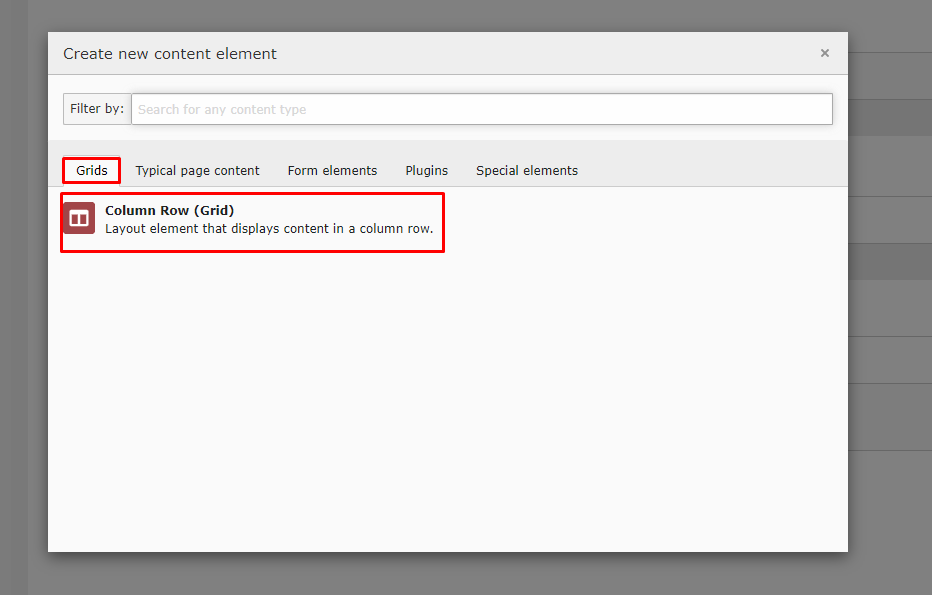Click the blank area under Column Row entry
Screen dimensions: 932x595
click(450, 400)
